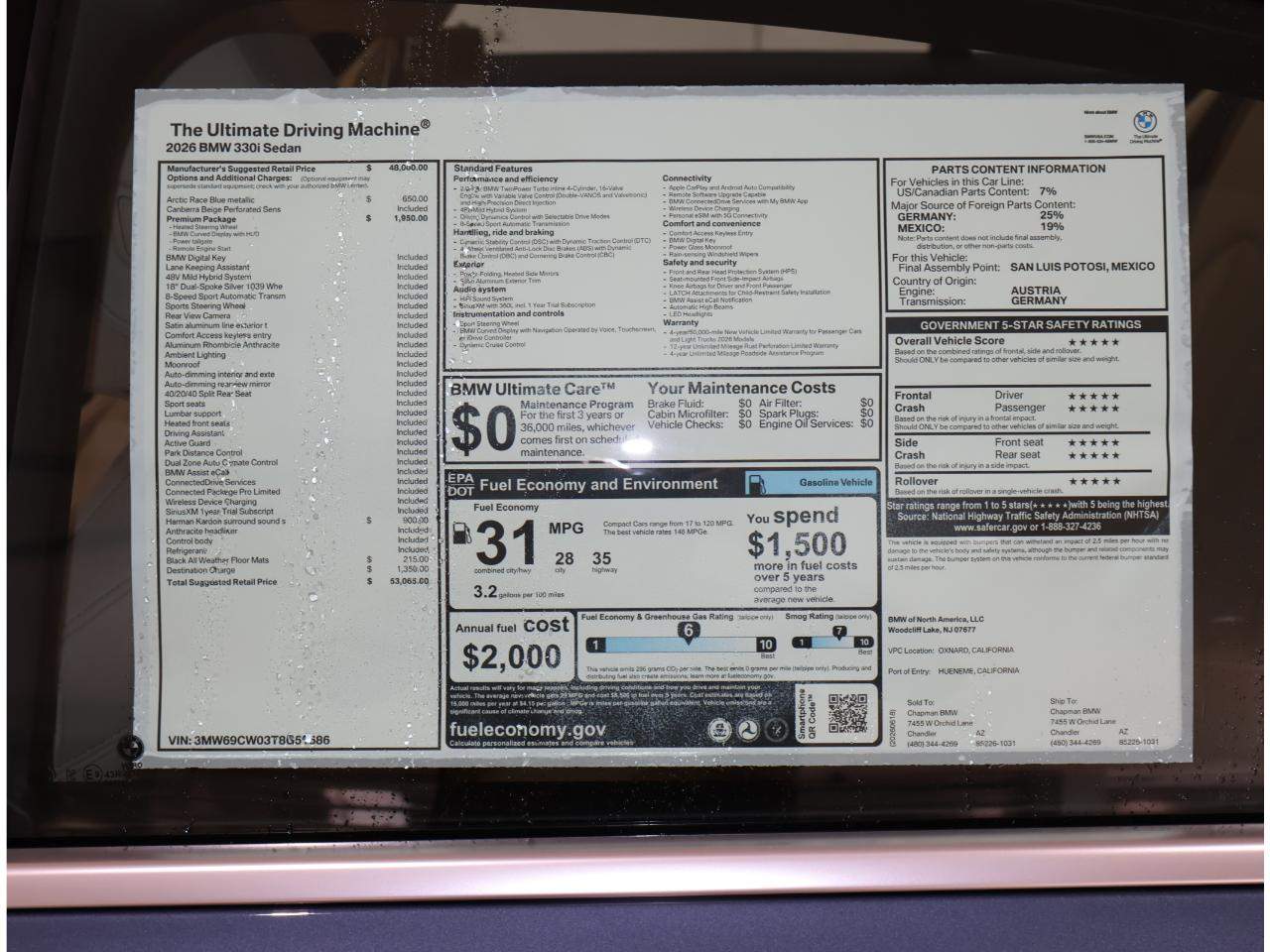This screenshot has width=1270, height=952.
Task: Click the Overall Vehicle Score stars
Action: [x=1093, y=341]
